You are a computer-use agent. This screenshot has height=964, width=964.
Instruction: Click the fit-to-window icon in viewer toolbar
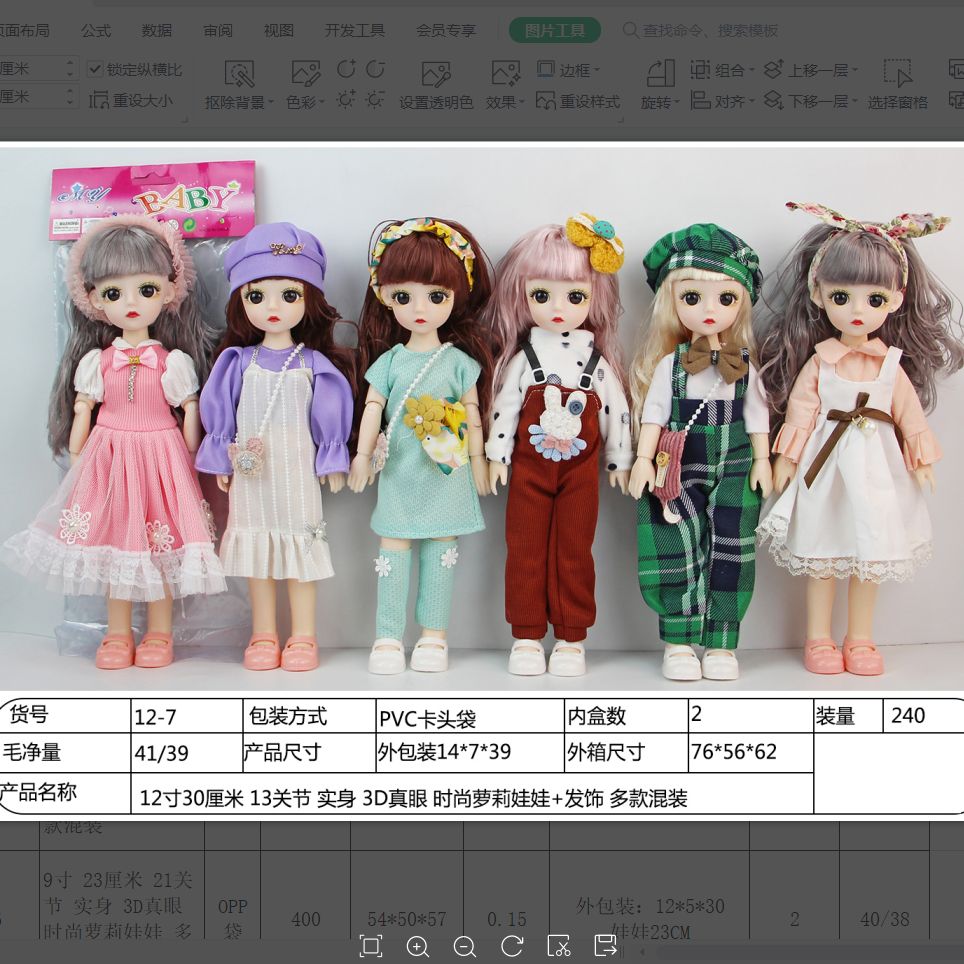(371, 946)
